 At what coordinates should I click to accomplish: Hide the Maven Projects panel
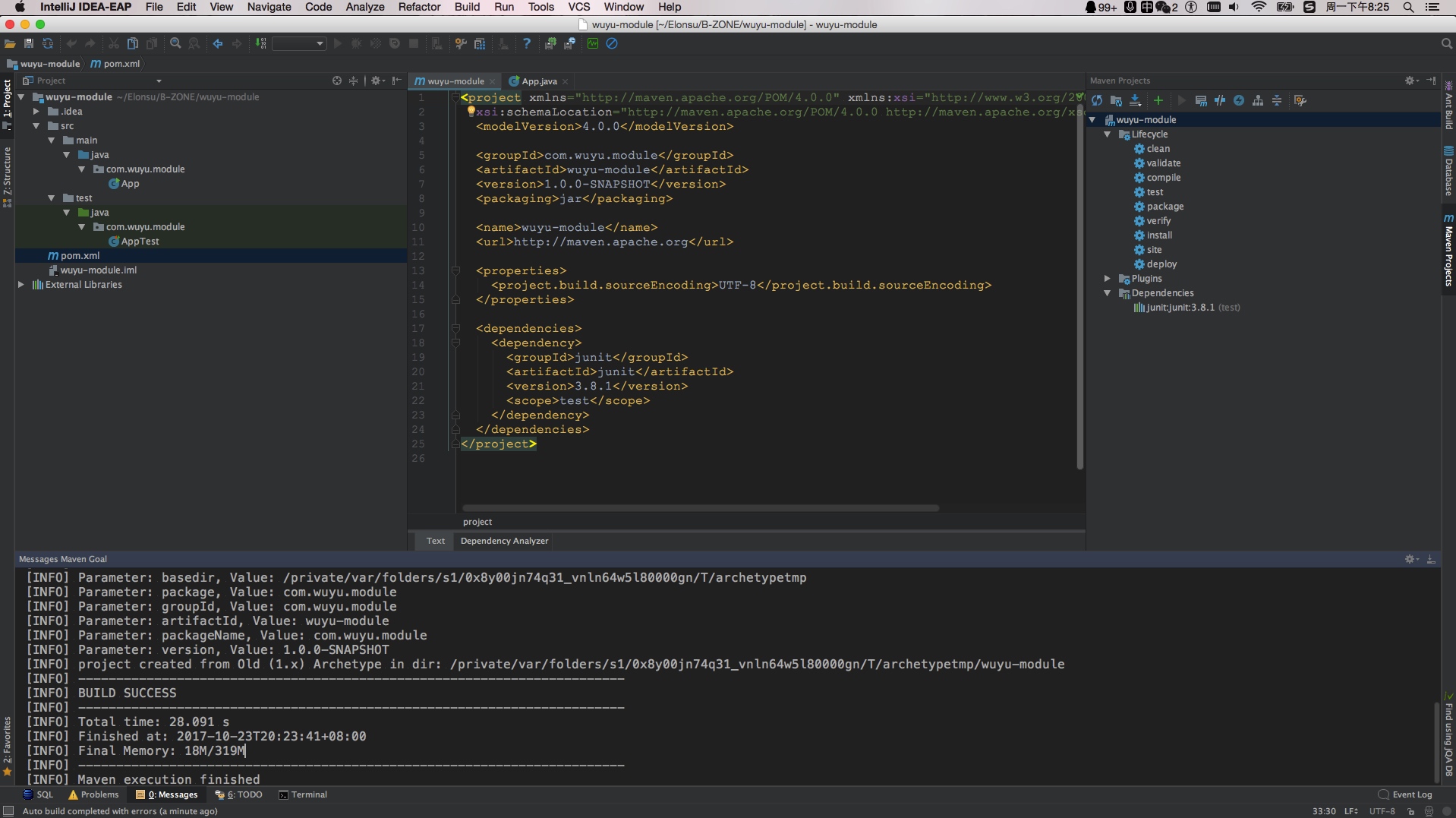click(x=1431, y=81)
